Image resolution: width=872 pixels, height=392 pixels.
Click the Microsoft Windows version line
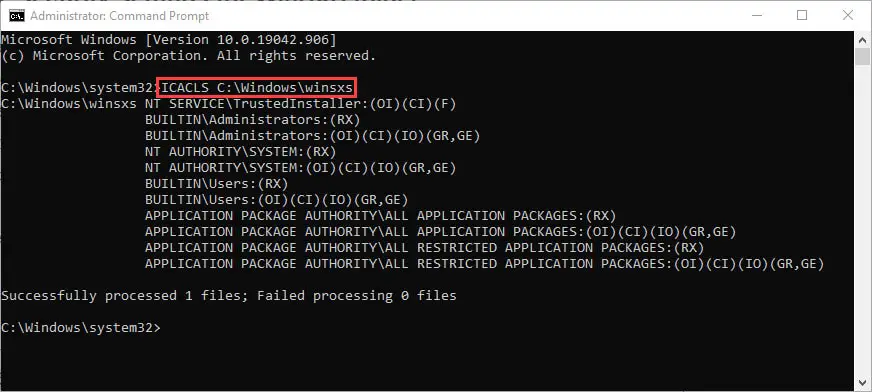tap(169, 39)
